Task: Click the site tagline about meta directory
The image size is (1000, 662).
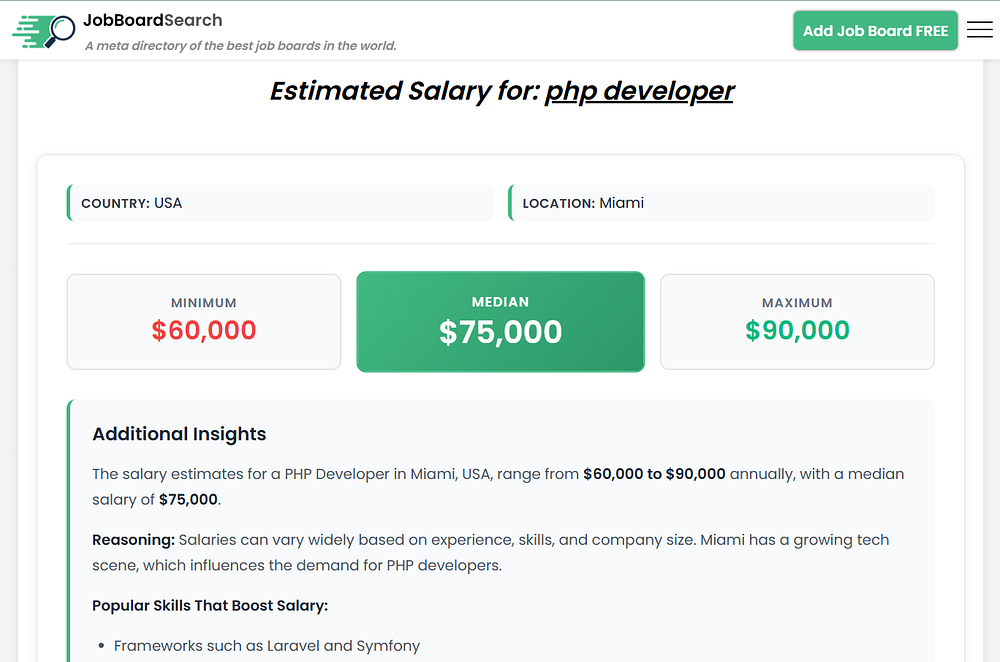Action: pos(241,46)
